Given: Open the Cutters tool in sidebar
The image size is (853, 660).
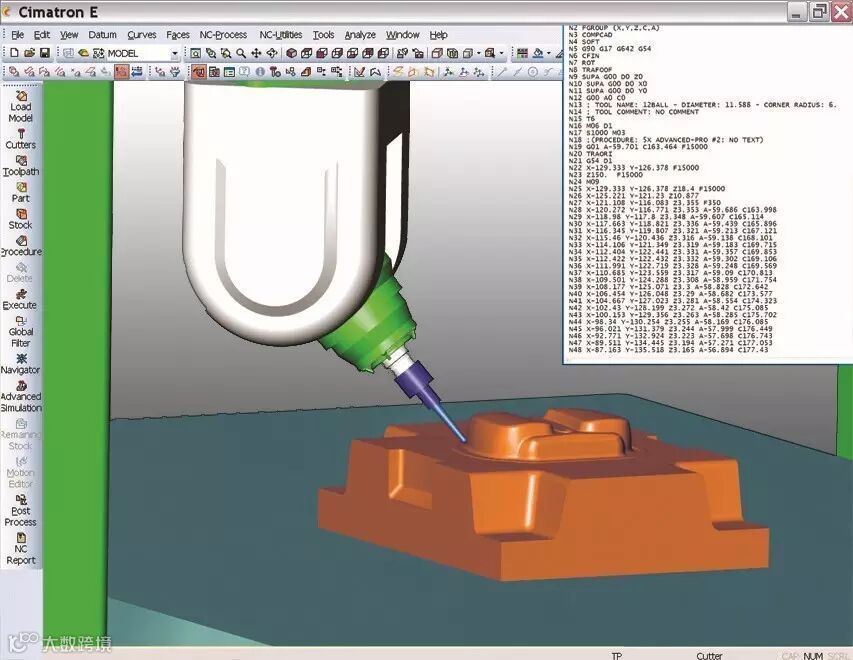Looking at the screenshot, I should [x=21, y=139].
